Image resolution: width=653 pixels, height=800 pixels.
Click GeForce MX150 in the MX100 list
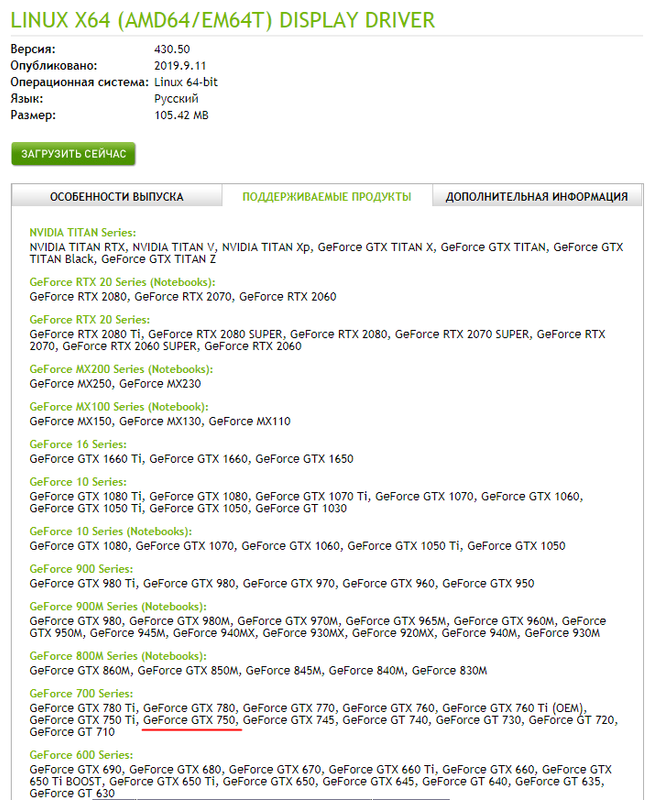coord(70,421)
